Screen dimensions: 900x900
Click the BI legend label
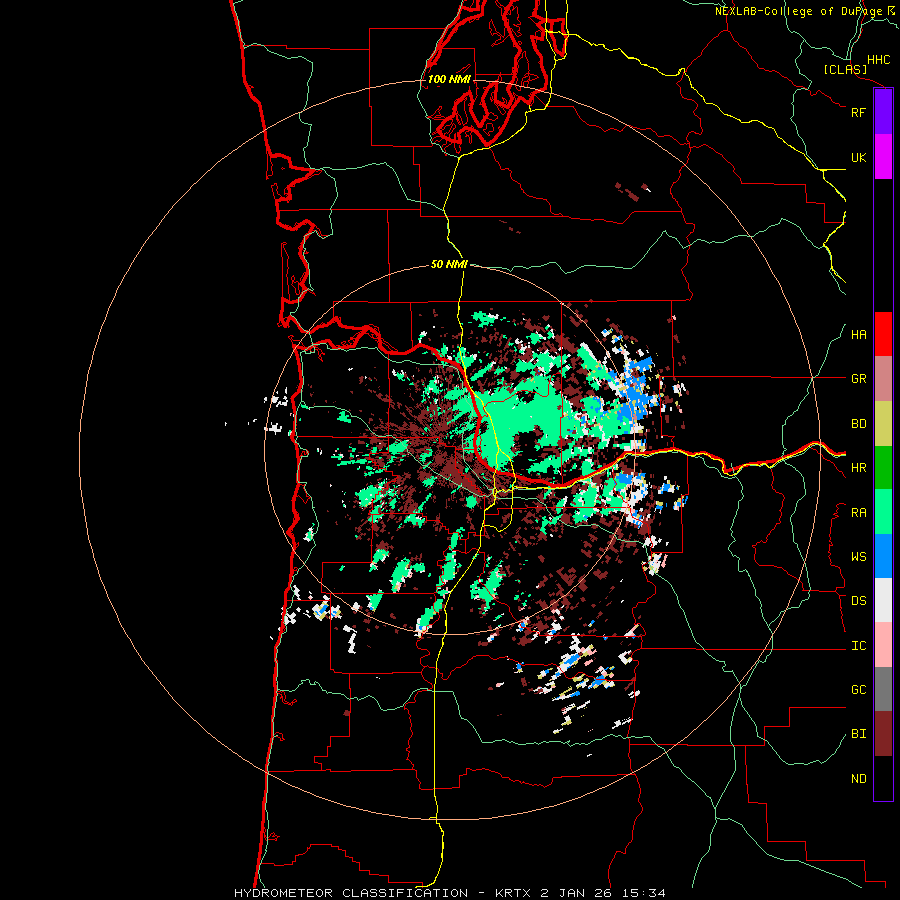858,734
